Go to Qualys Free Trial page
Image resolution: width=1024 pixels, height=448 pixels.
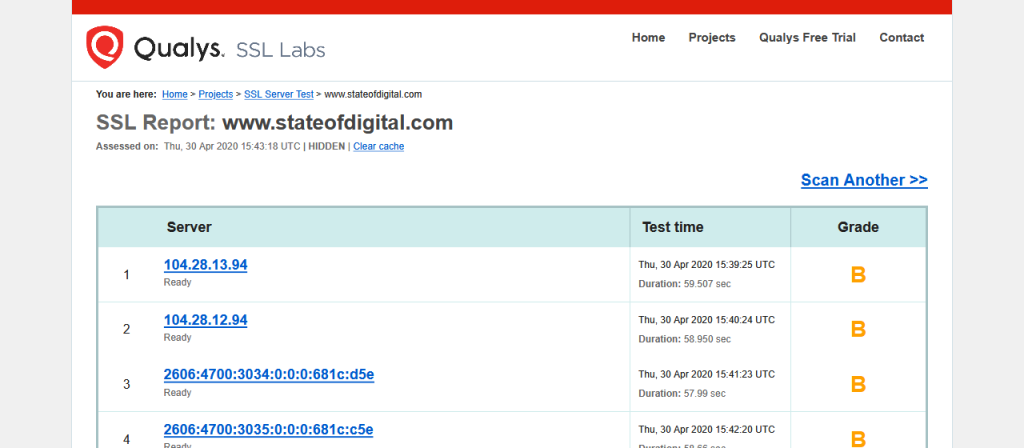[x=807, y=38]
